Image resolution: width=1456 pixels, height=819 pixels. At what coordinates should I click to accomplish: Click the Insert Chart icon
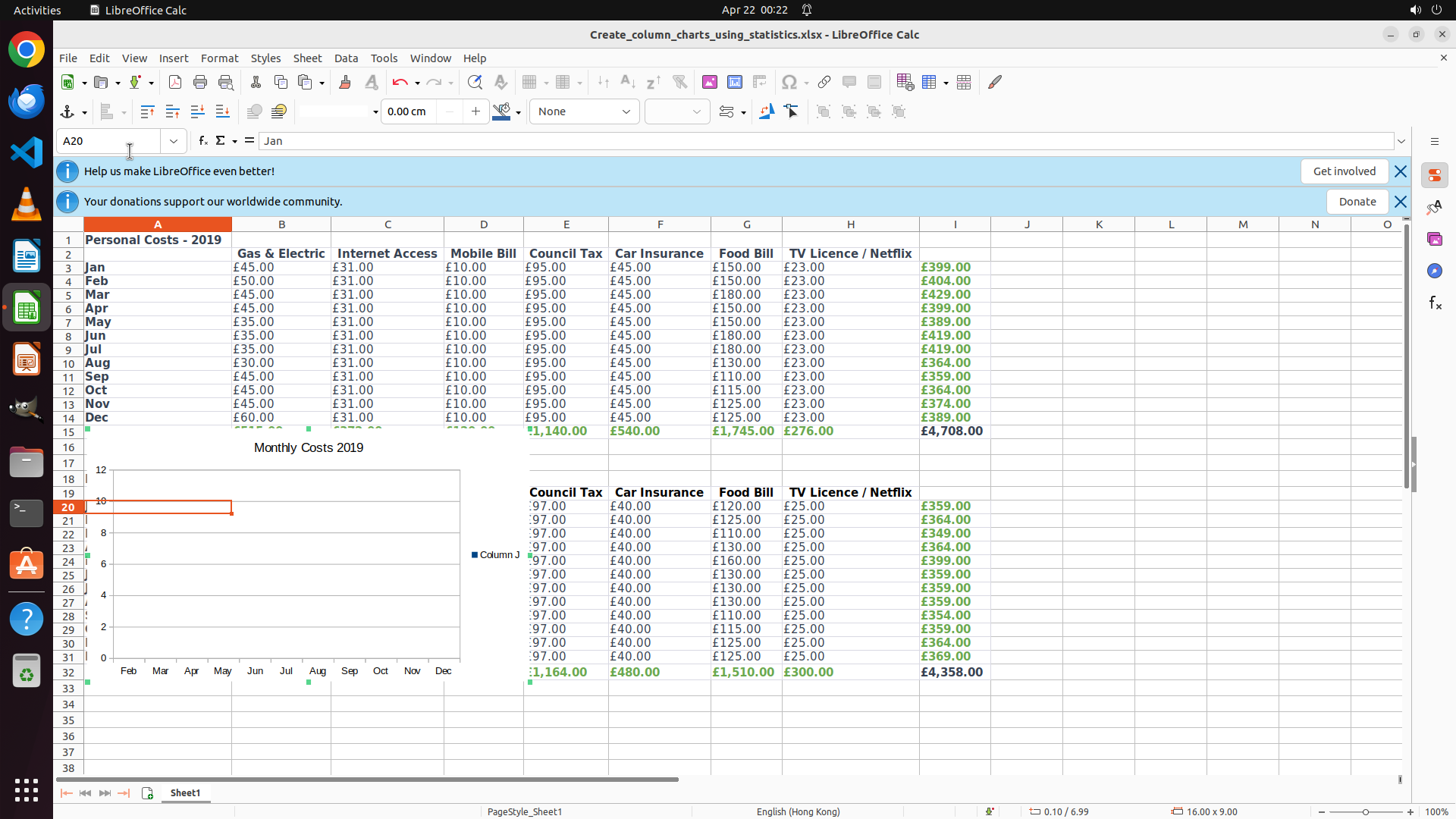[735, 82]
